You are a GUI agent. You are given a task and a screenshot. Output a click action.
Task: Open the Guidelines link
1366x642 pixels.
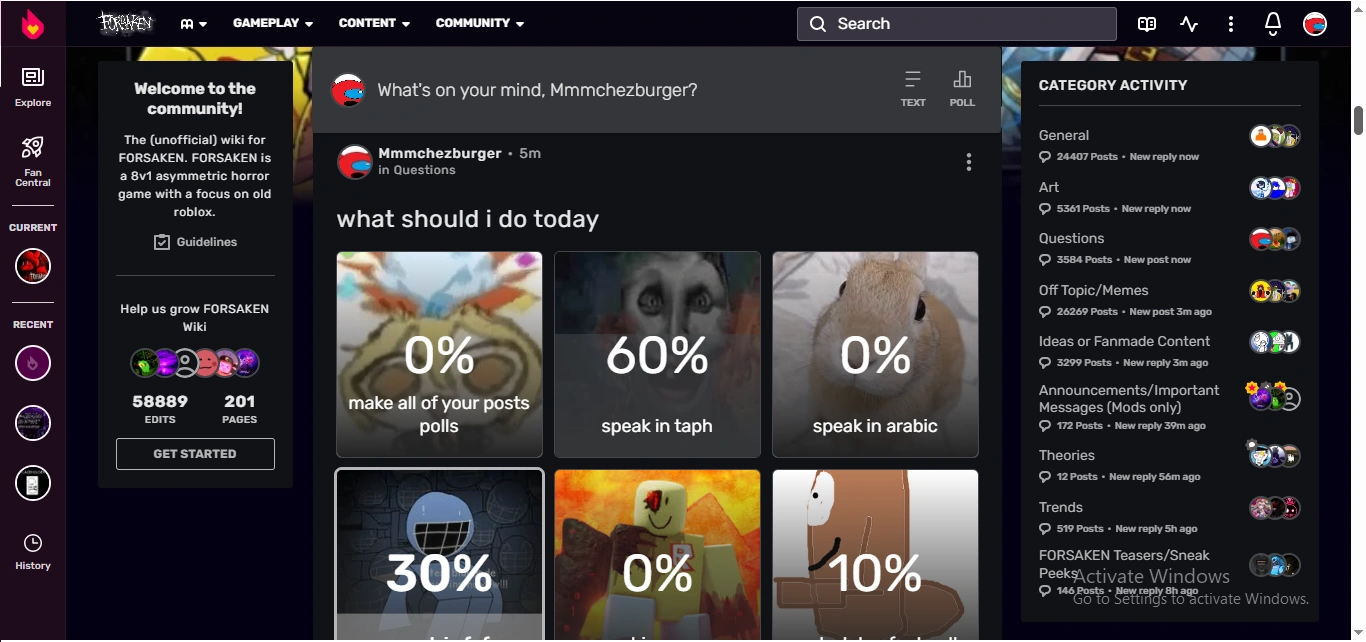(207, 242)
